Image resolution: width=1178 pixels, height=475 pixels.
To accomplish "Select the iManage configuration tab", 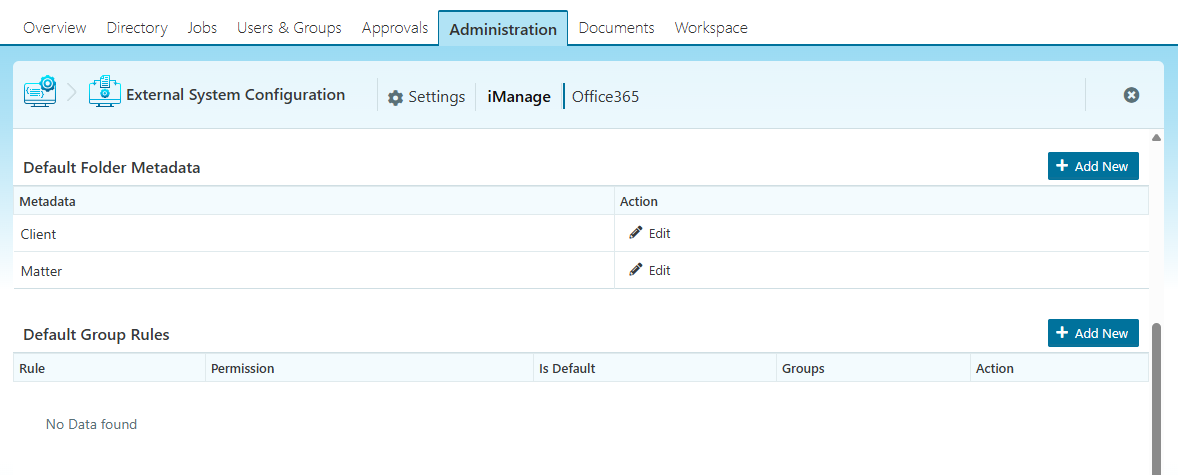I will 519,97.
